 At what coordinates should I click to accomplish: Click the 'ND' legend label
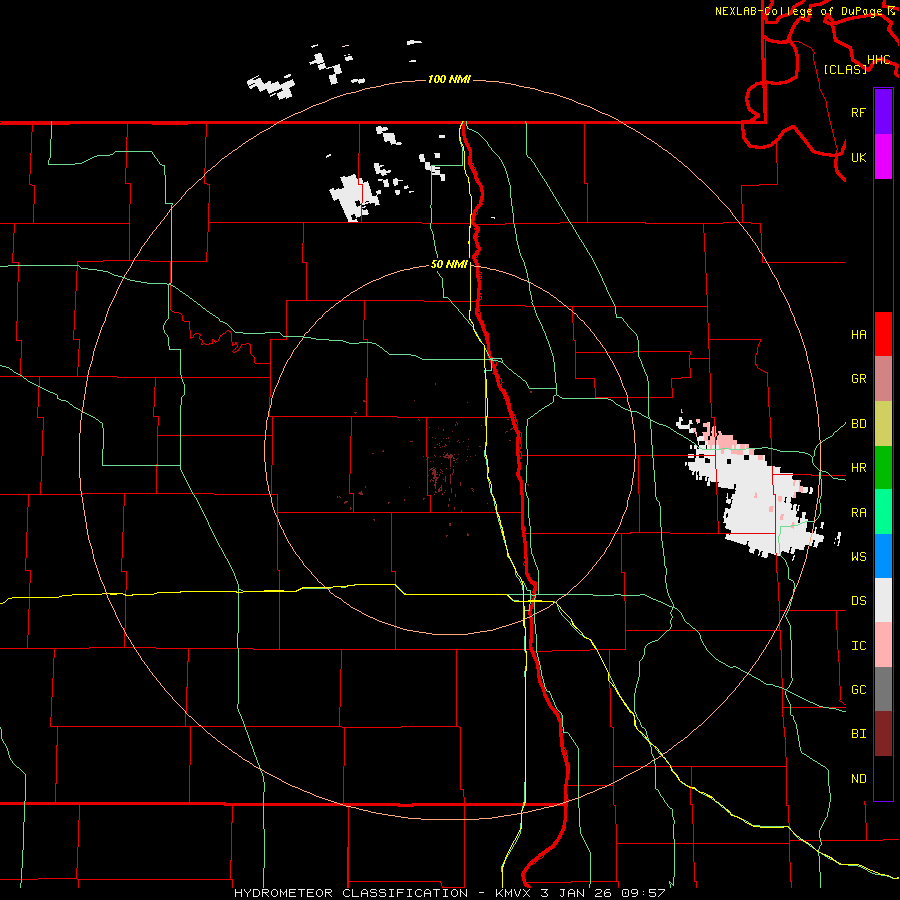pyautogui.click(x=858, y=778)
